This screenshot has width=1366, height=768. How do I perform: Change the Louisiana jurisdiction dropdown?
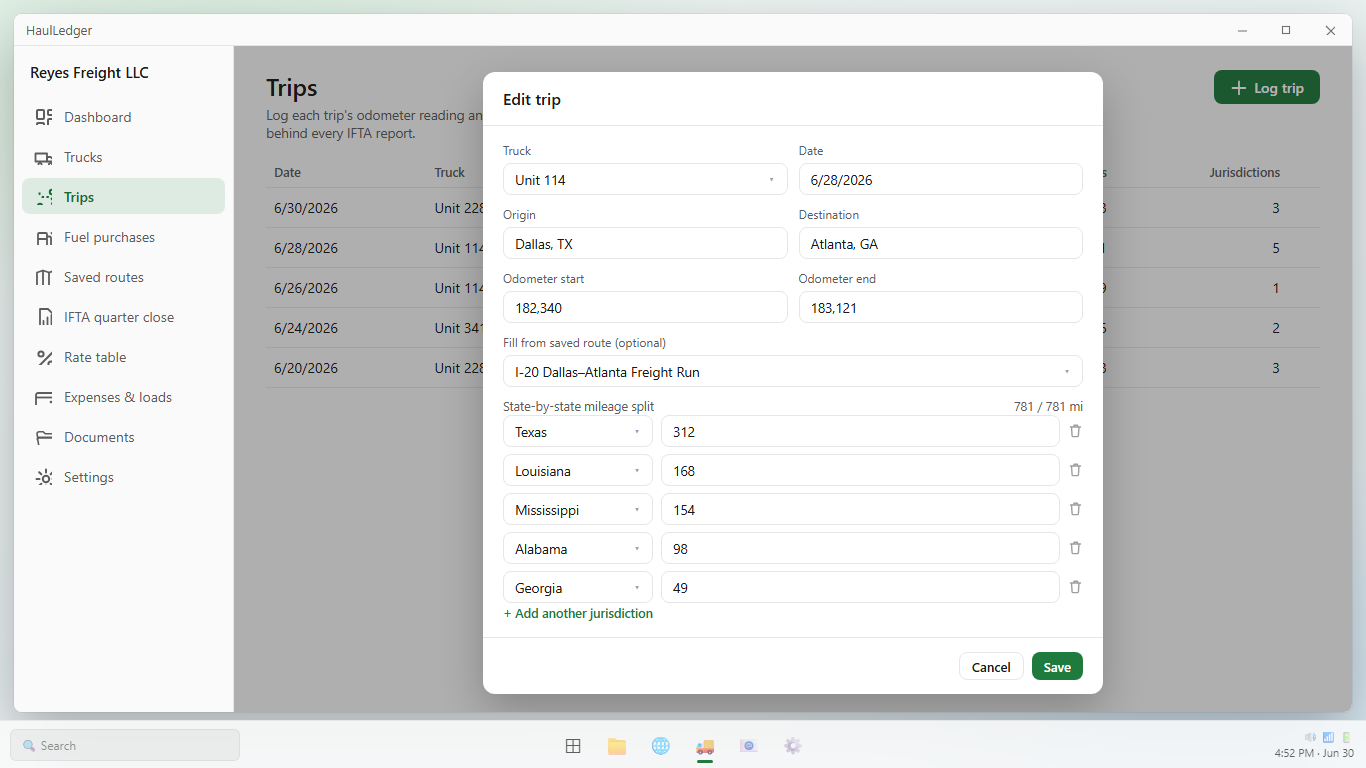(x=578, y=471)
